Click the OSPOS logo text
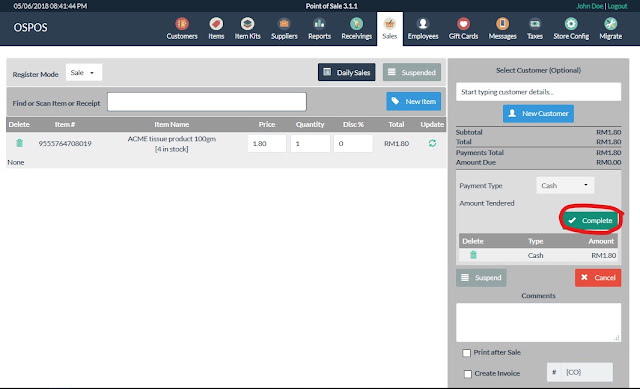Screen dimensions: 640x389 tap(31, 27)
